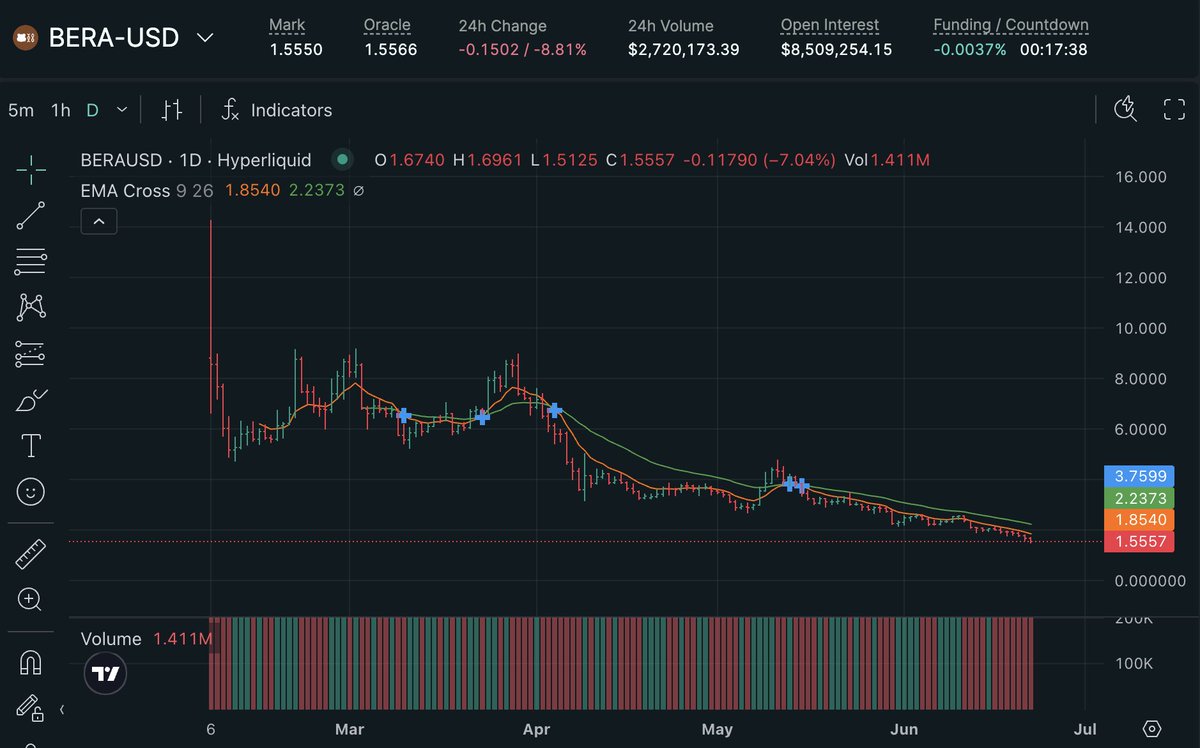The height and width of the screenshot is (748, 1200).
Task: Open the Fibonacci retracement tool
Action: tap(31, 262)
